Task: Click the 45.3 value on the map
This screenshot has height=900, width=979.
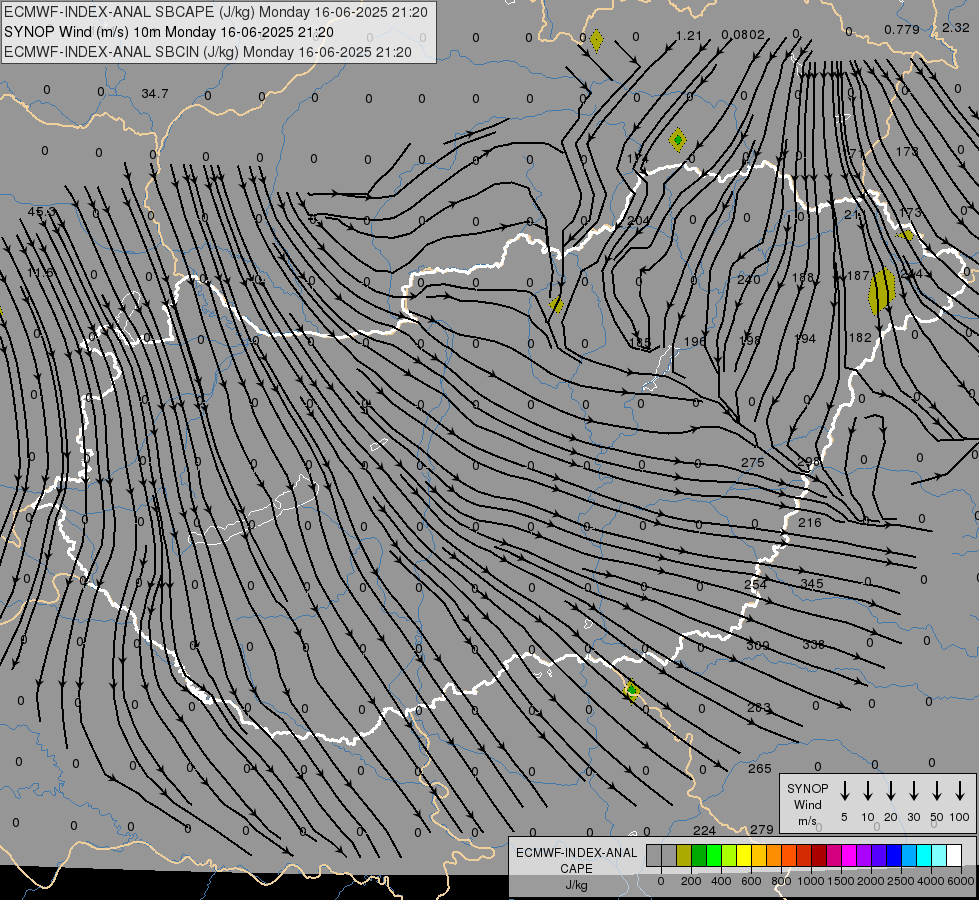Action: coord(41,212)
